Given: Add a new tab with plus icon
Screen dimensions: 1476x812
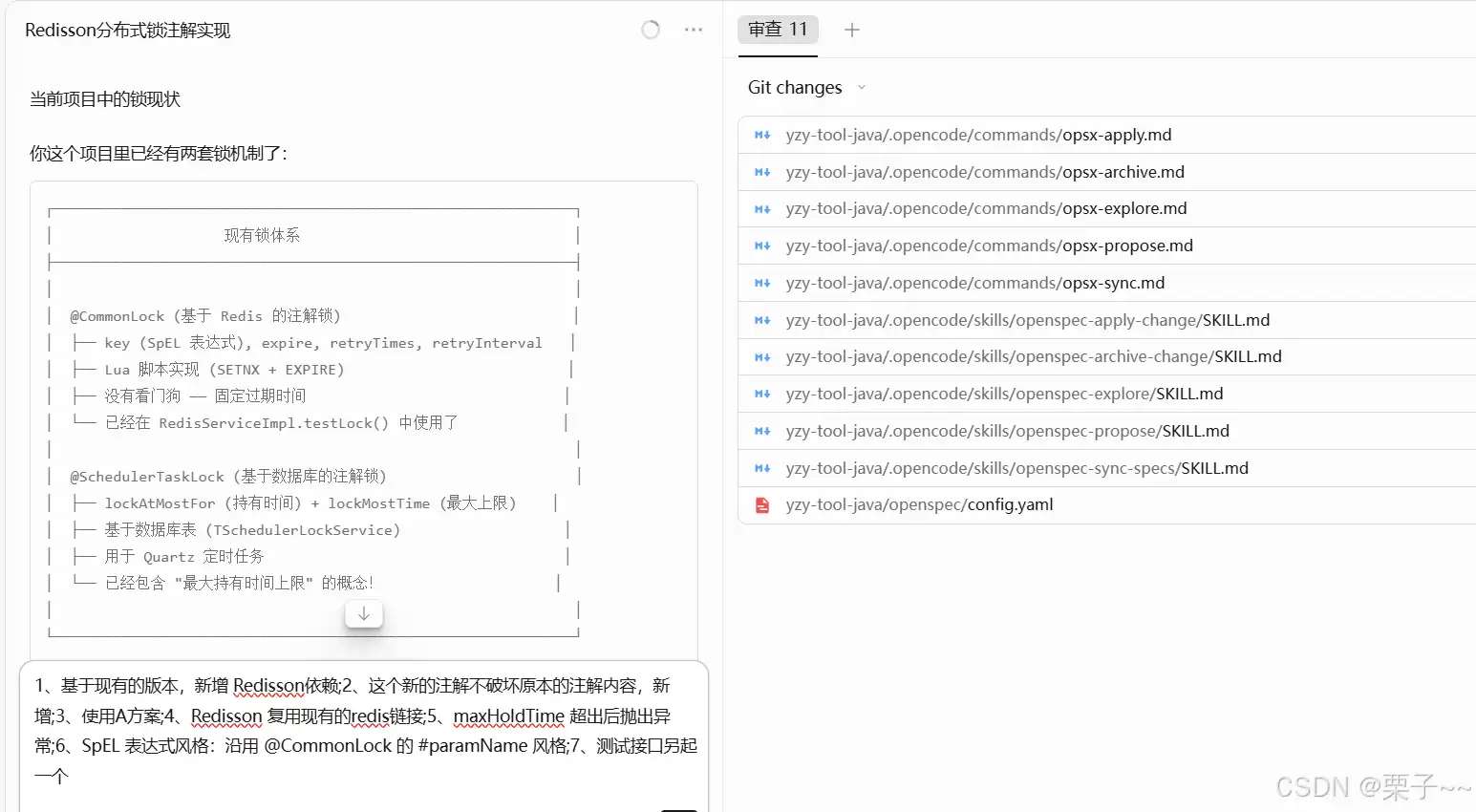Looking at the screenshot, I should (x=852, y=30).
